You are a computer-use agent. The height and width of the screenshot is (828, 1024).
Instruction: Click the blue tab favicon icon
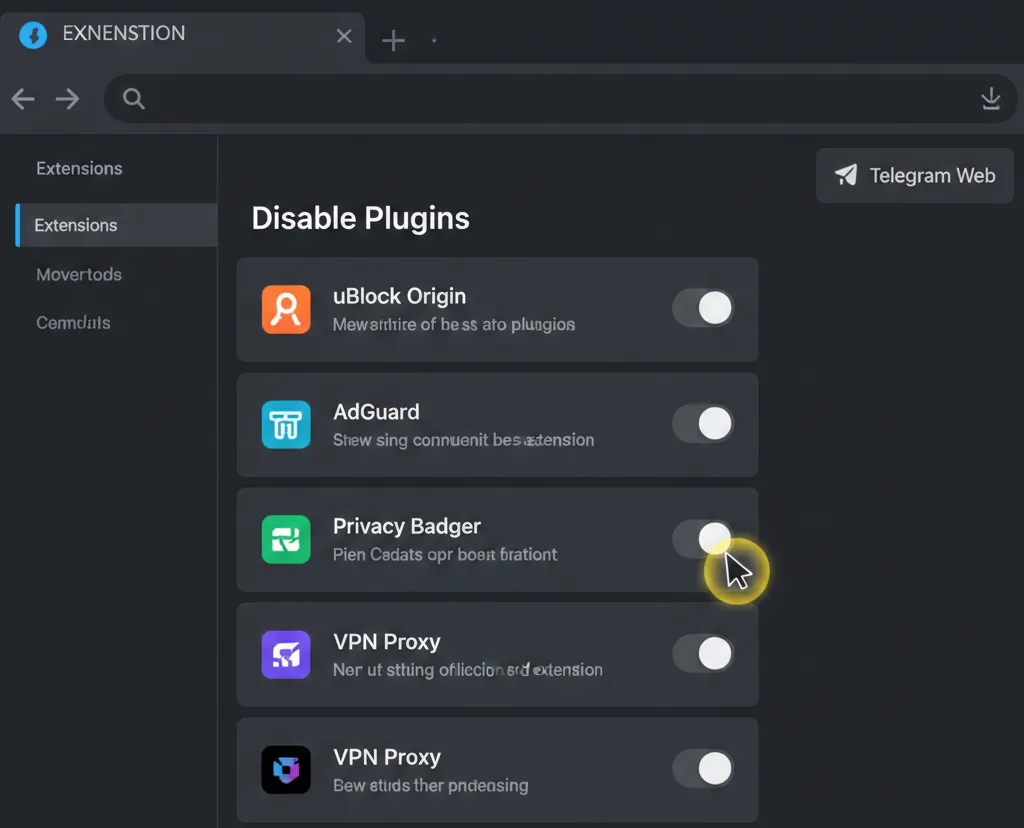tap(33, 35)
